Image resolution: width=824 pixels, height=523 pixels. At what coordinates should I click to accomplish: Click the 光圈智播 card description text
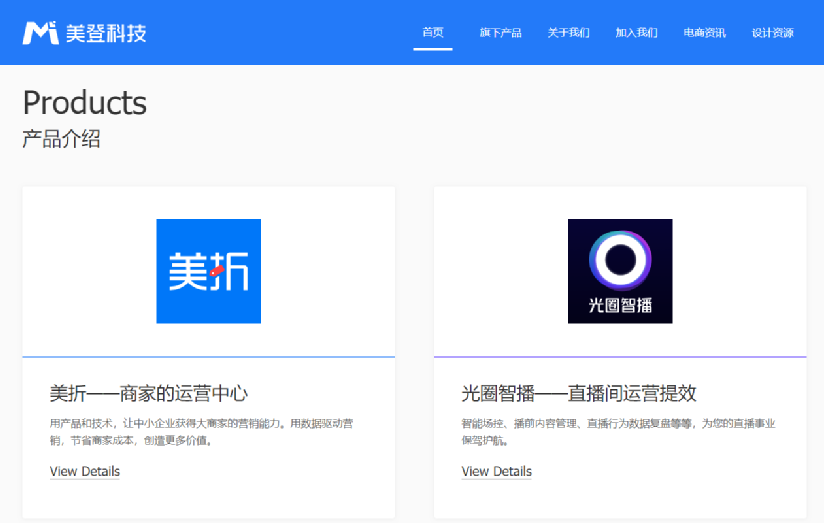point(617,431)
